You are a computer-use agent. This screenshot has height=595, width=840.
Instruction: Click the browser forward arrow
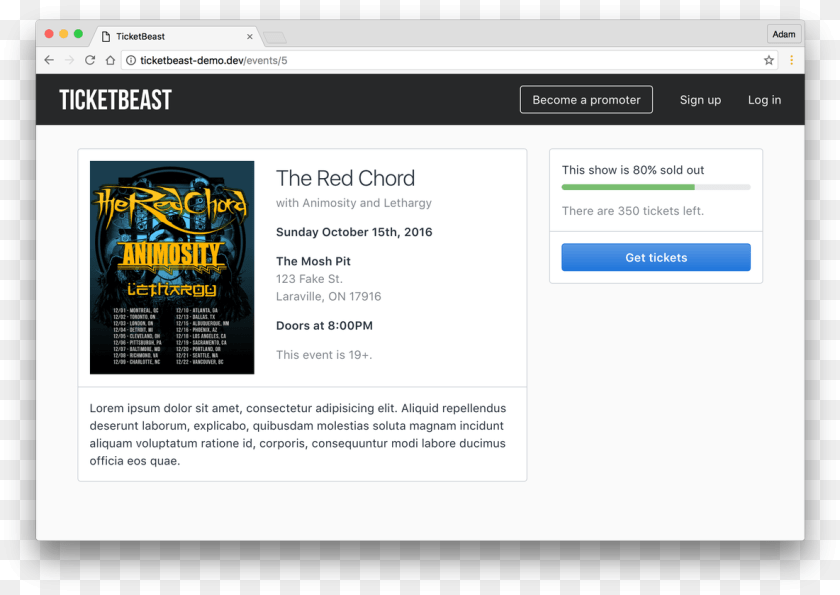click(70, 60)
